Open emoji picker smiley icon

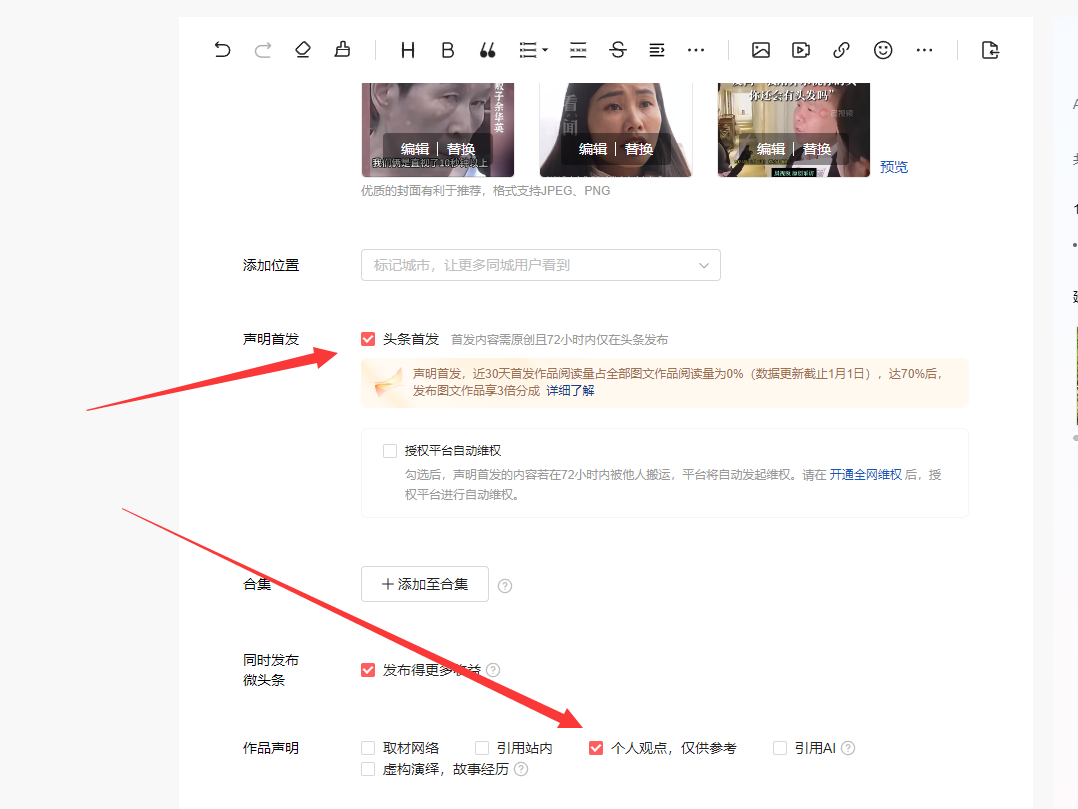[883, 49]
